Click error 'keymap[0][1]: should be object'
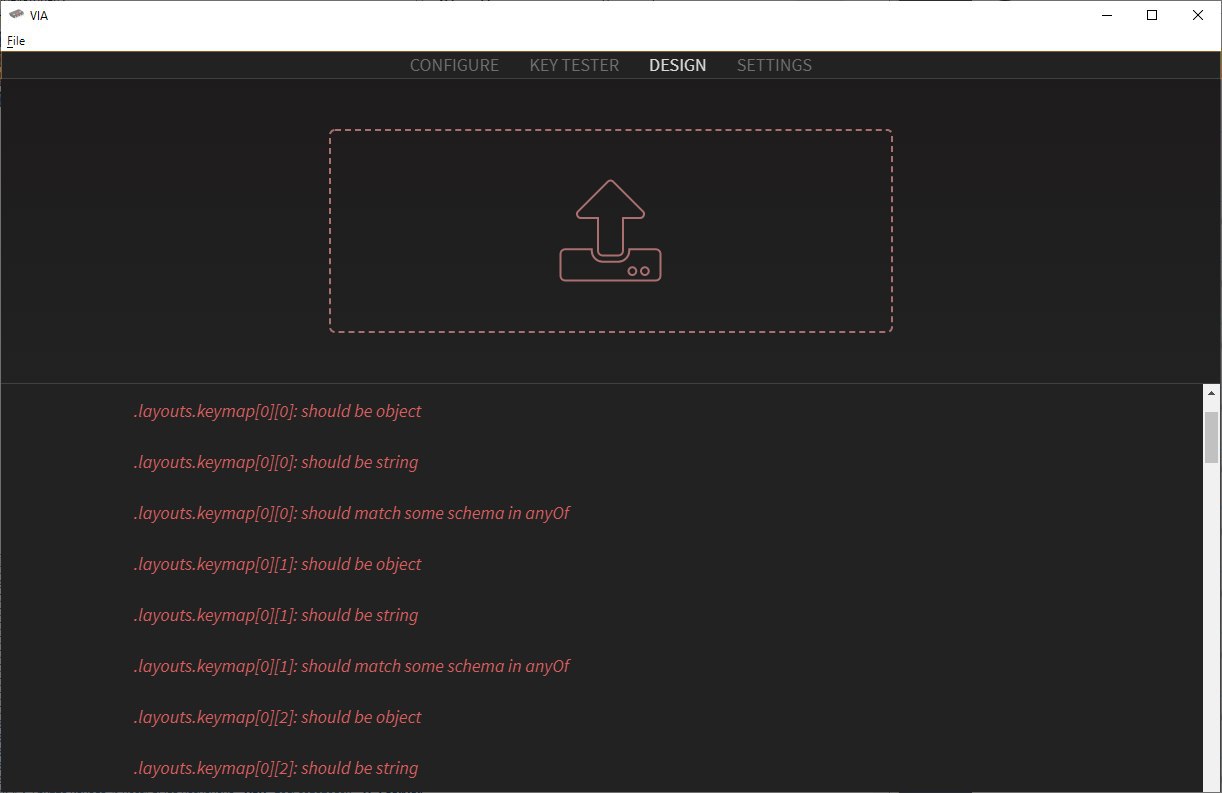 point(277,564)
